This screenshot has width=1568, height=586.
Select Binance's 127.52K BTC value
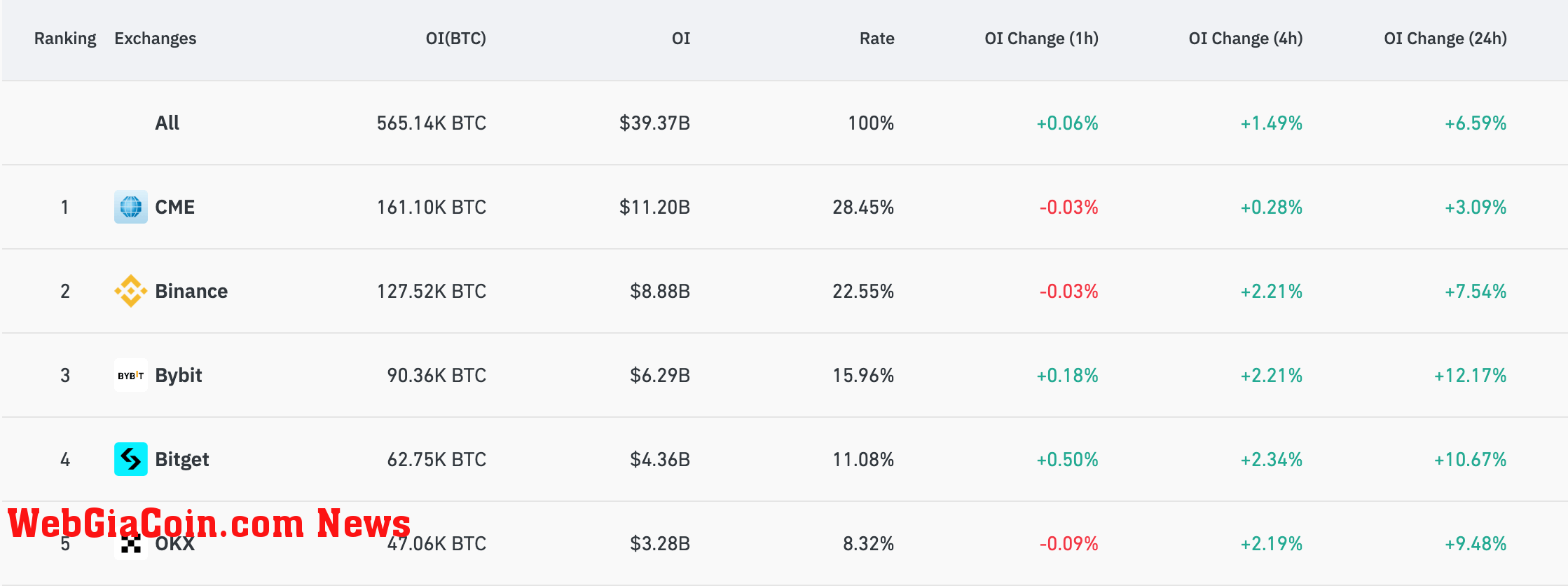tap(432, 291)
